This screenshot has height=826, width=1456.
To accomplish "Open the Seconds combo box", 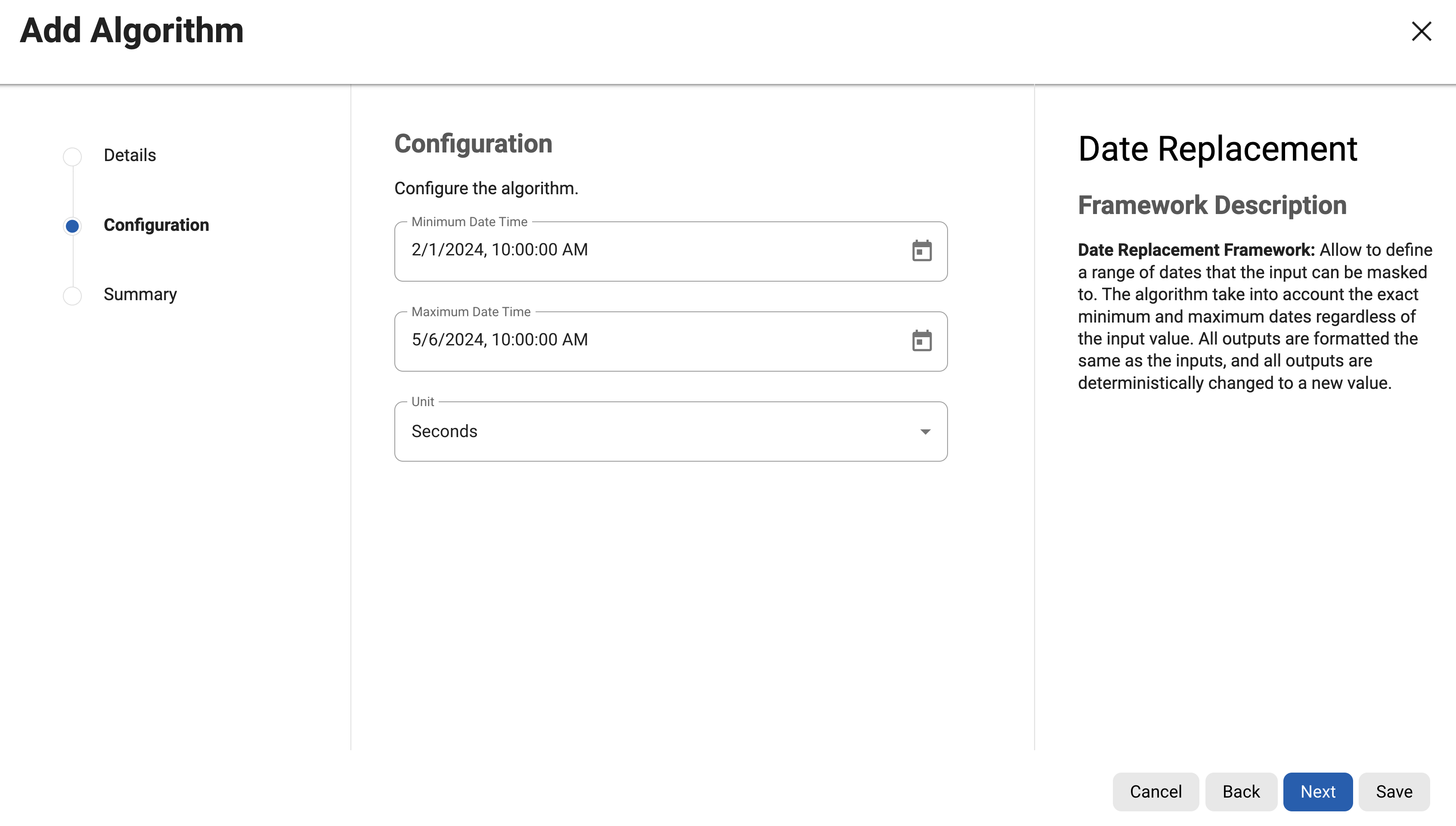I will click(669, 431).
